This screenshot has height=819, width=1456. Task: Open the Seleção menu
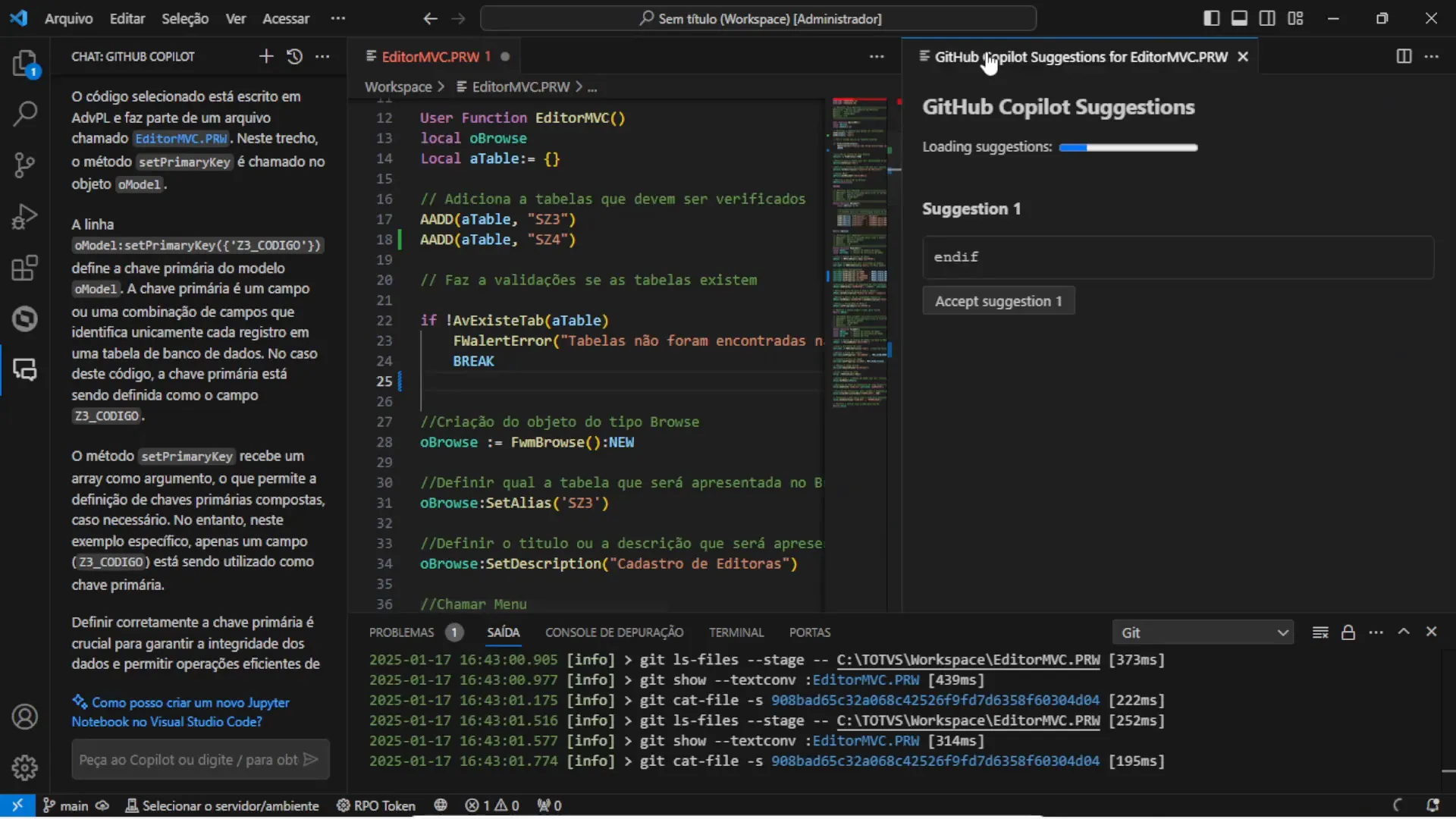(x=185, y=18)
